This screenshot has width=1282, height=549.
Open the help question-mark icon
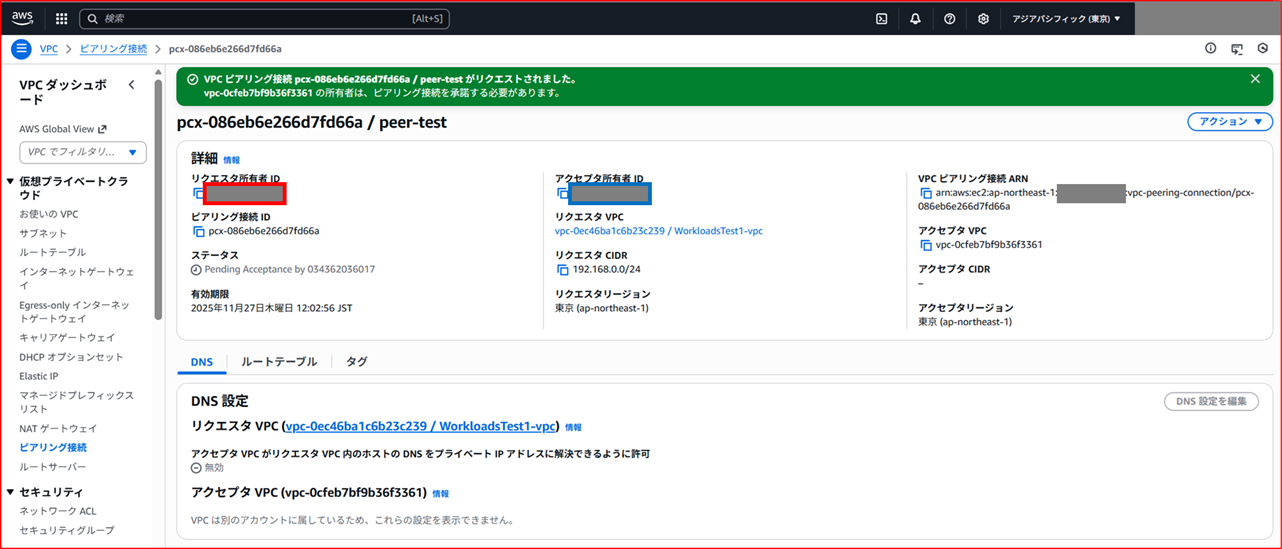(x=949, y=18)
